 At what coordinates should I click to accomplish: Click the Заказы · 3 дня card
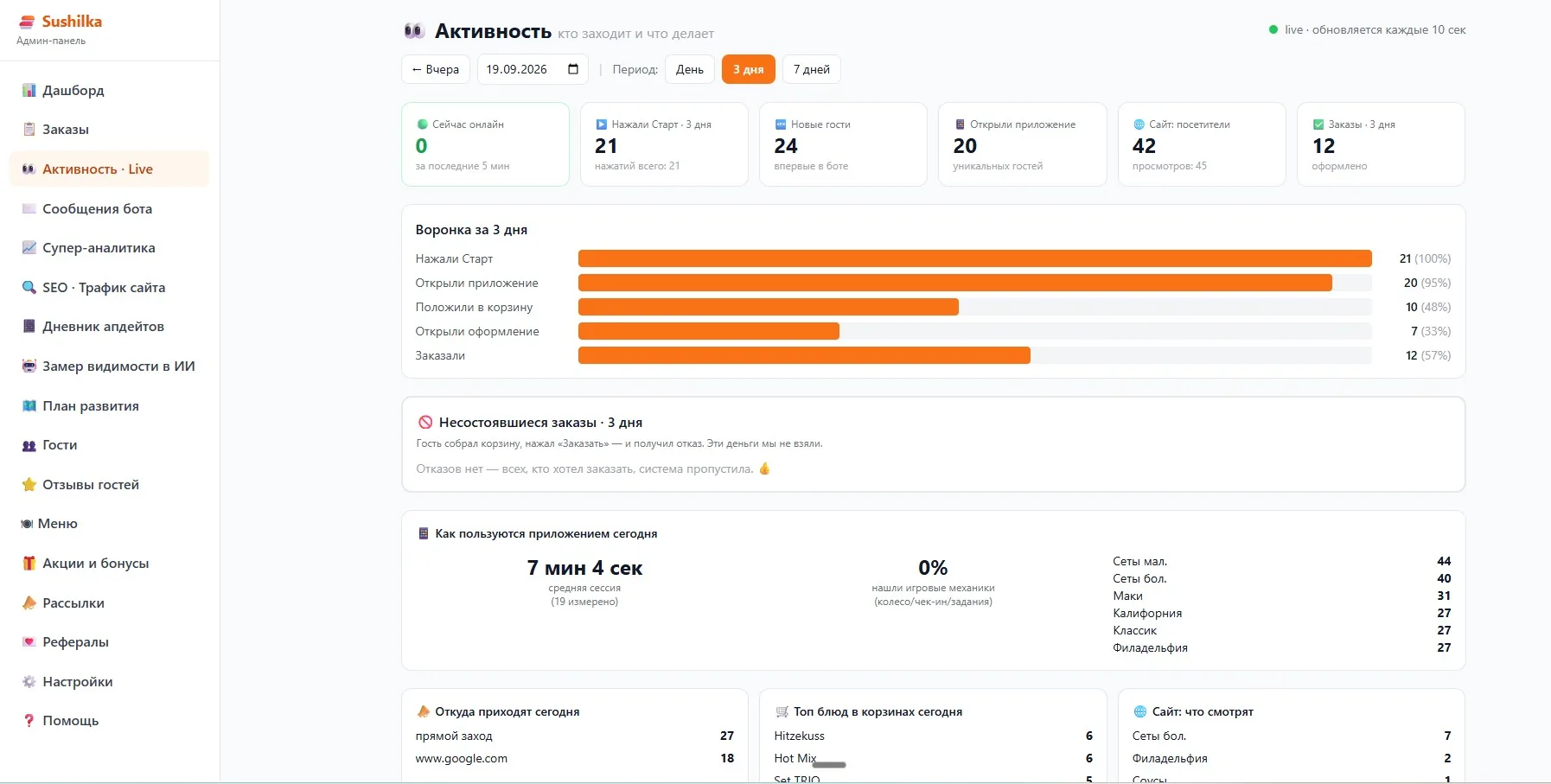1381,144
